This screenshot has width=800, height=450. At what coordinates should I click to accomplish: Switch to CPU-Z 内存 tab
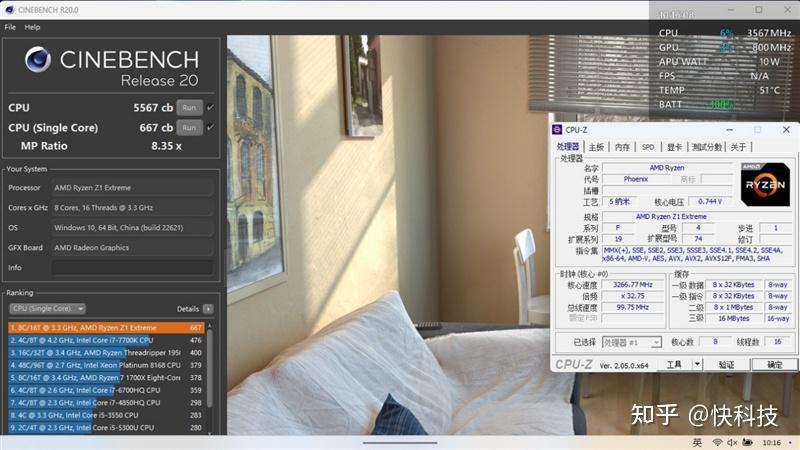622,147
